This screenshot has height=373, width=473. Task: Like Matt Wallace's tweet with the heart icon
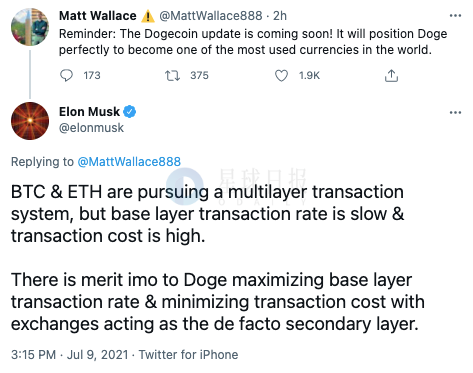pyautogui.click(x=281, y=76)
